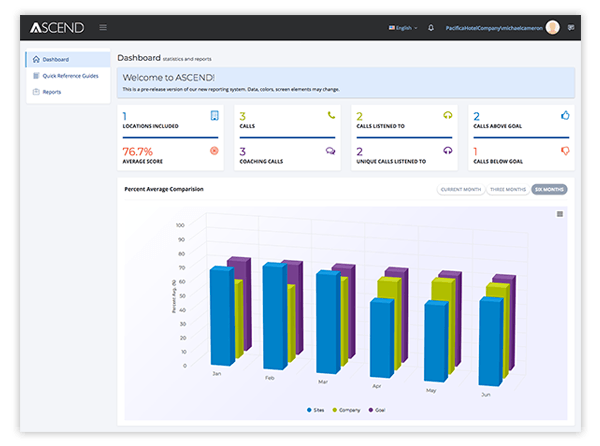
Task: Click the user avatar picture
Action: (553, 28)
